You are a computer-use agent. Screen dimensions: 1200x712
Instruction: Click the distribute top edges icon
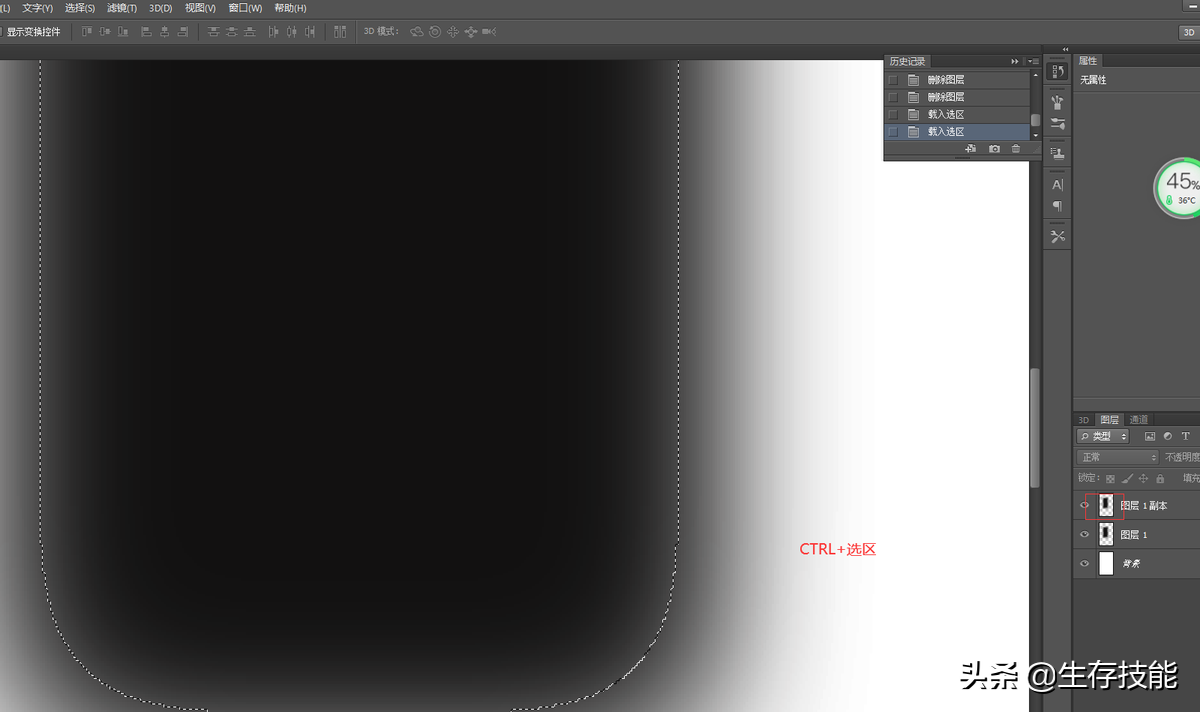tap(213, 32)
